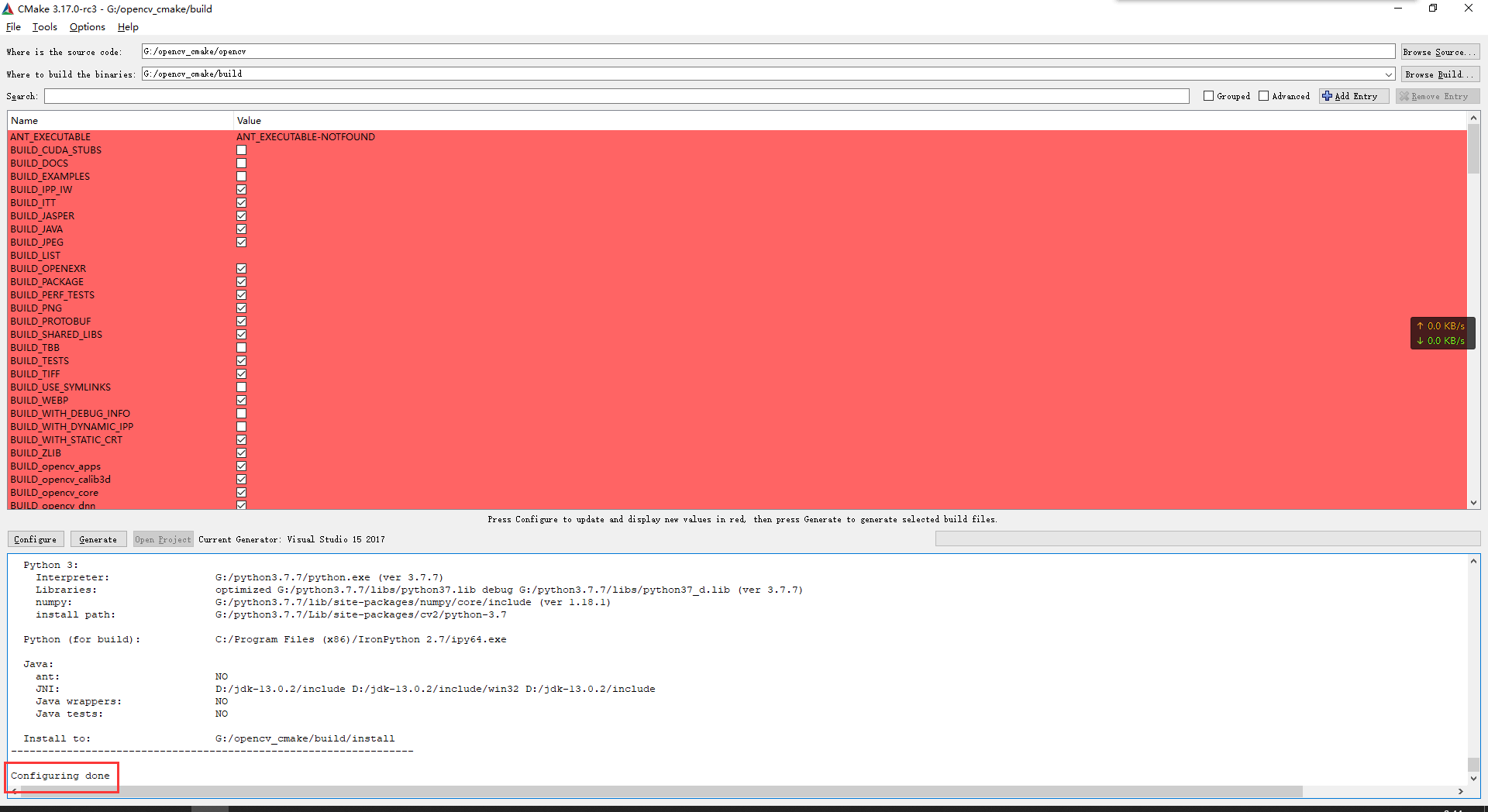The height and width of the screenshot is (812, 1488).
Task: Click the CMake logo in the title bar
Action: (7, 9)
